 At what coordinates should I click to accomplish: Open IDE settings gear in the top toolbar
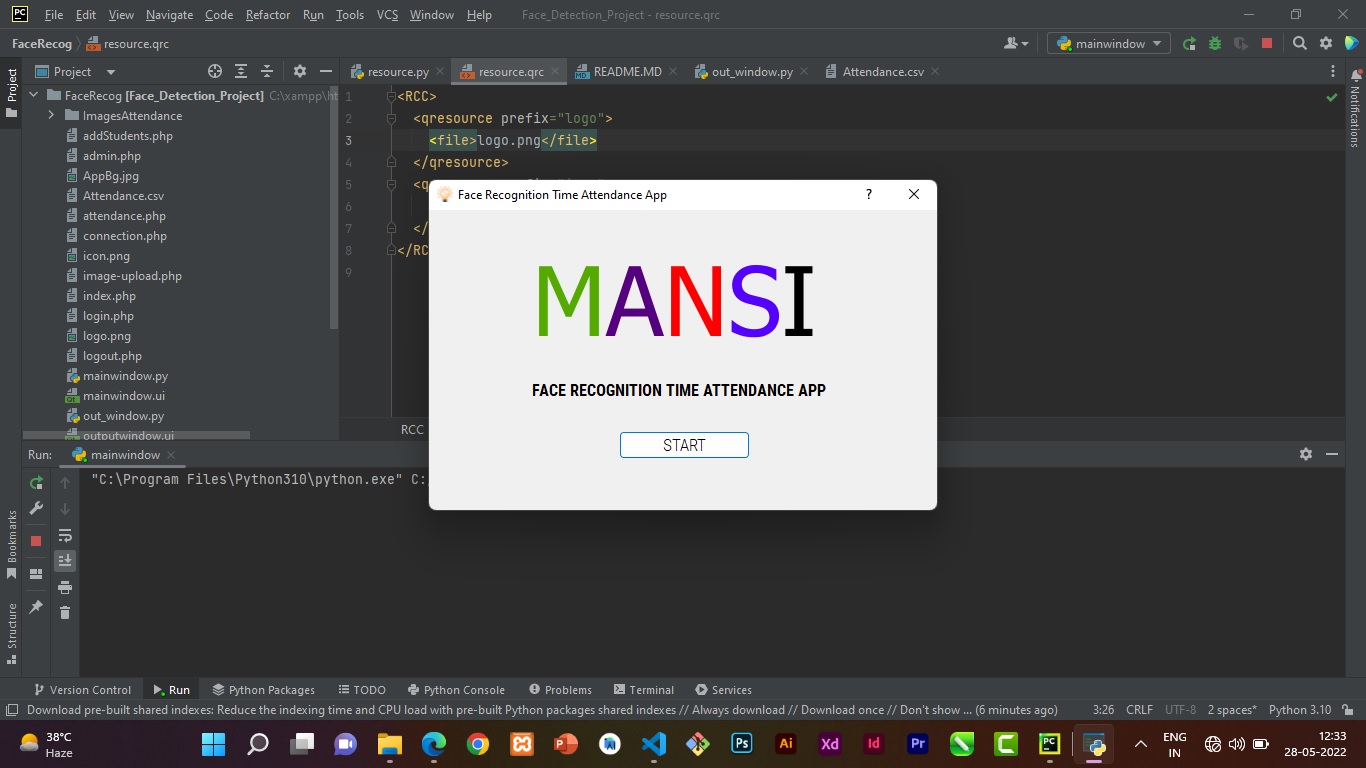(1326, 44)
